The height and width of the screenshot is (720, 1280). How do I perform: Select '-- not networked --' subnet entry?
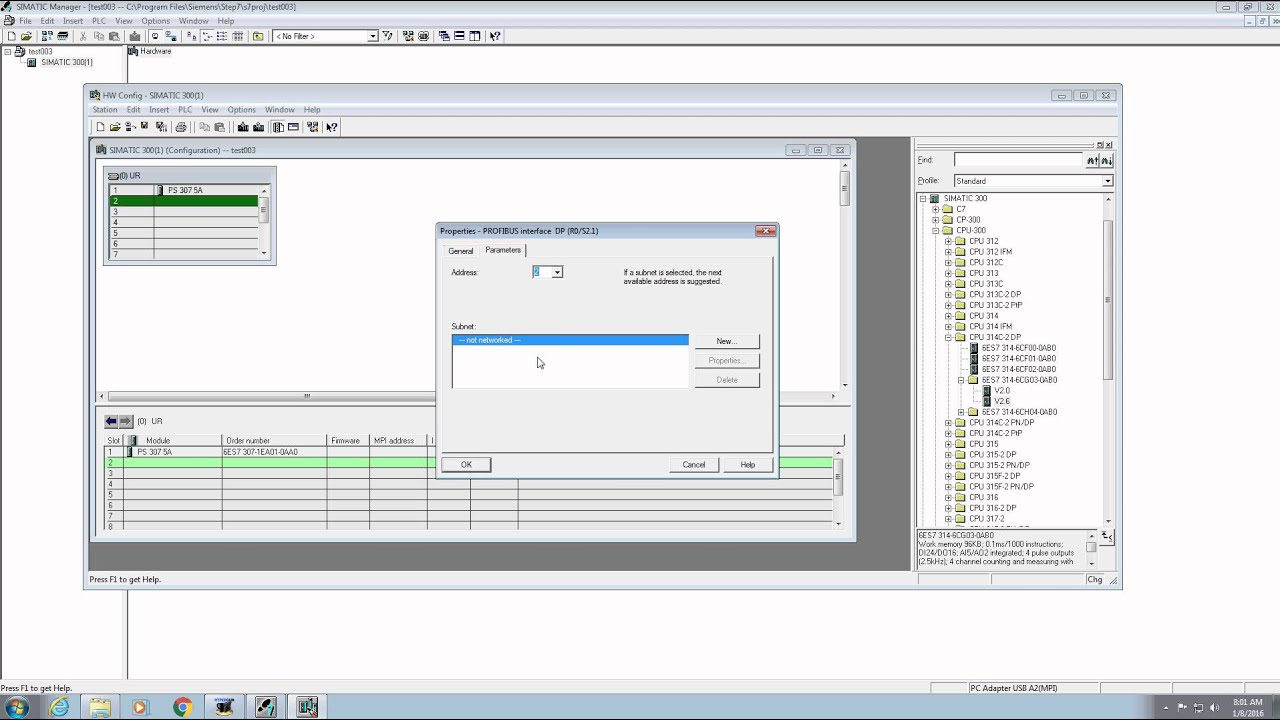pos(570,340)
